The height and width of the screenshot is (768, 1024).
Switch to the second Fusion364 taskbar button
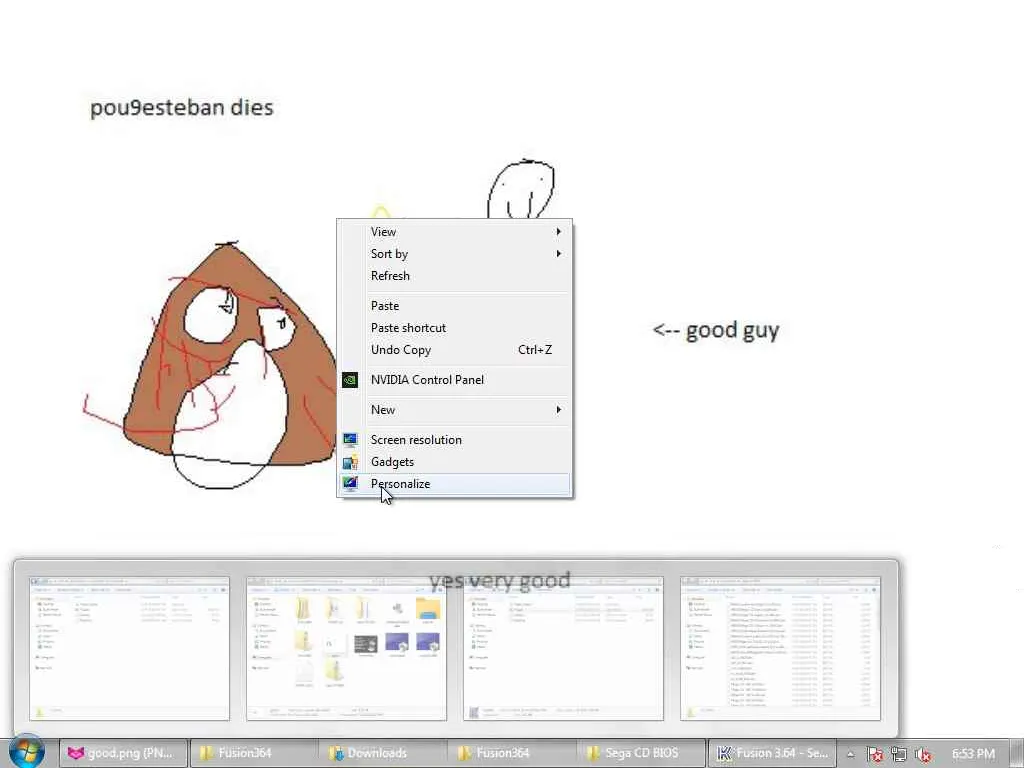pyautogui.click(x=512, y=753)
